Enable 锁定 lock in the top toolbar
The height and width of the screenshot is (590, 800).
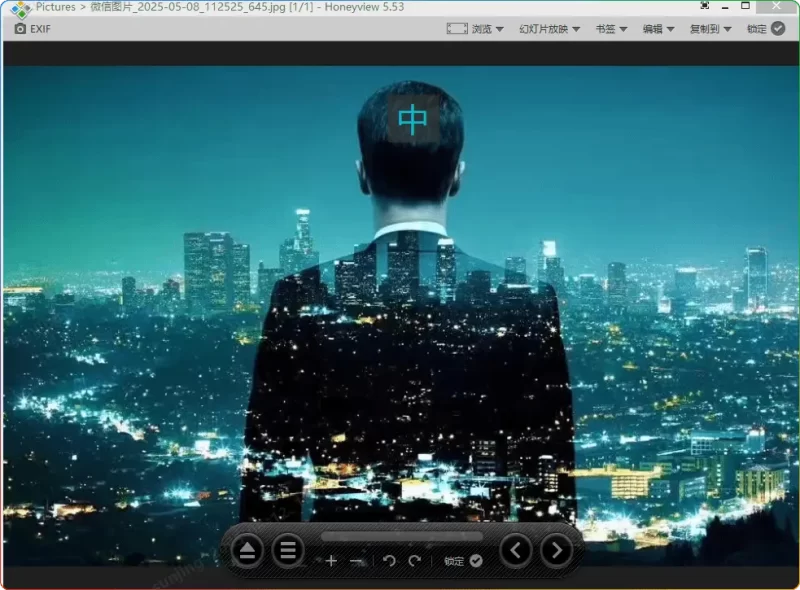(765, 28)
